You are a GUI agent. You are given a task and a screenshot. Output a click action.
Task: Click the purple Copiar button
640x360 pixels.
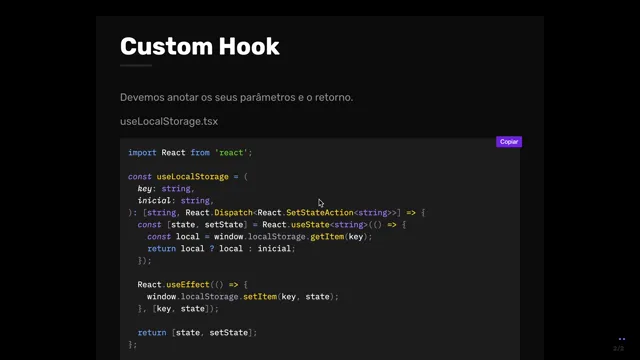point(509,142)
